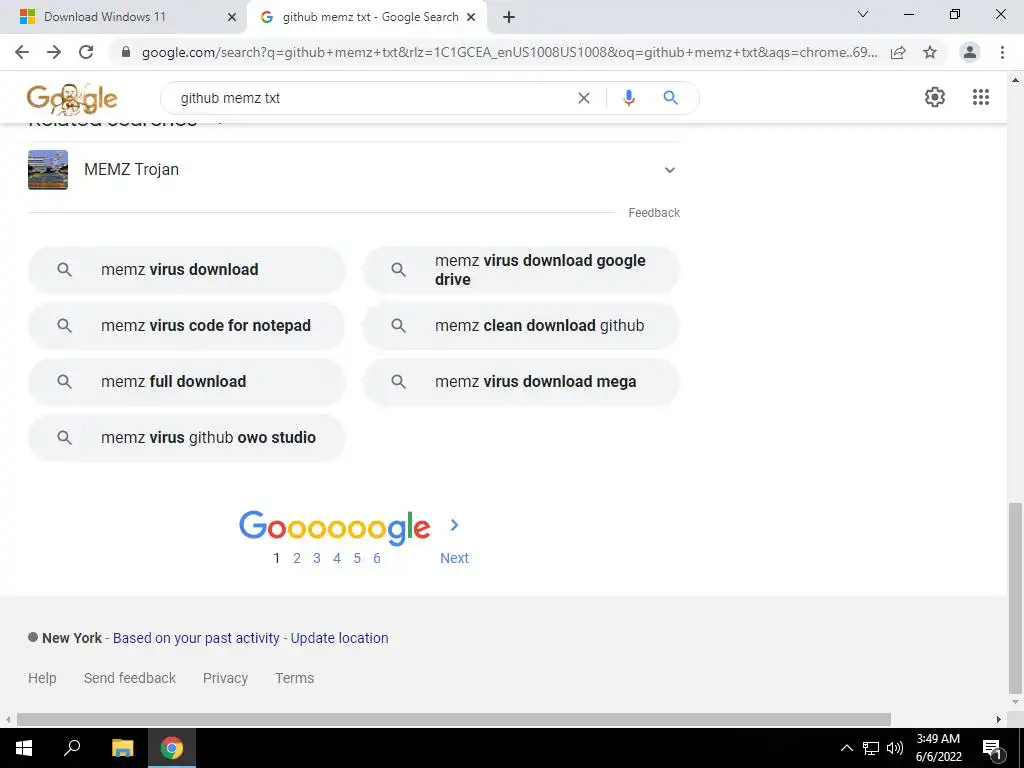
Task: Click the Google doodle logo
Action: pyautogui.click(x=72, y=98)
